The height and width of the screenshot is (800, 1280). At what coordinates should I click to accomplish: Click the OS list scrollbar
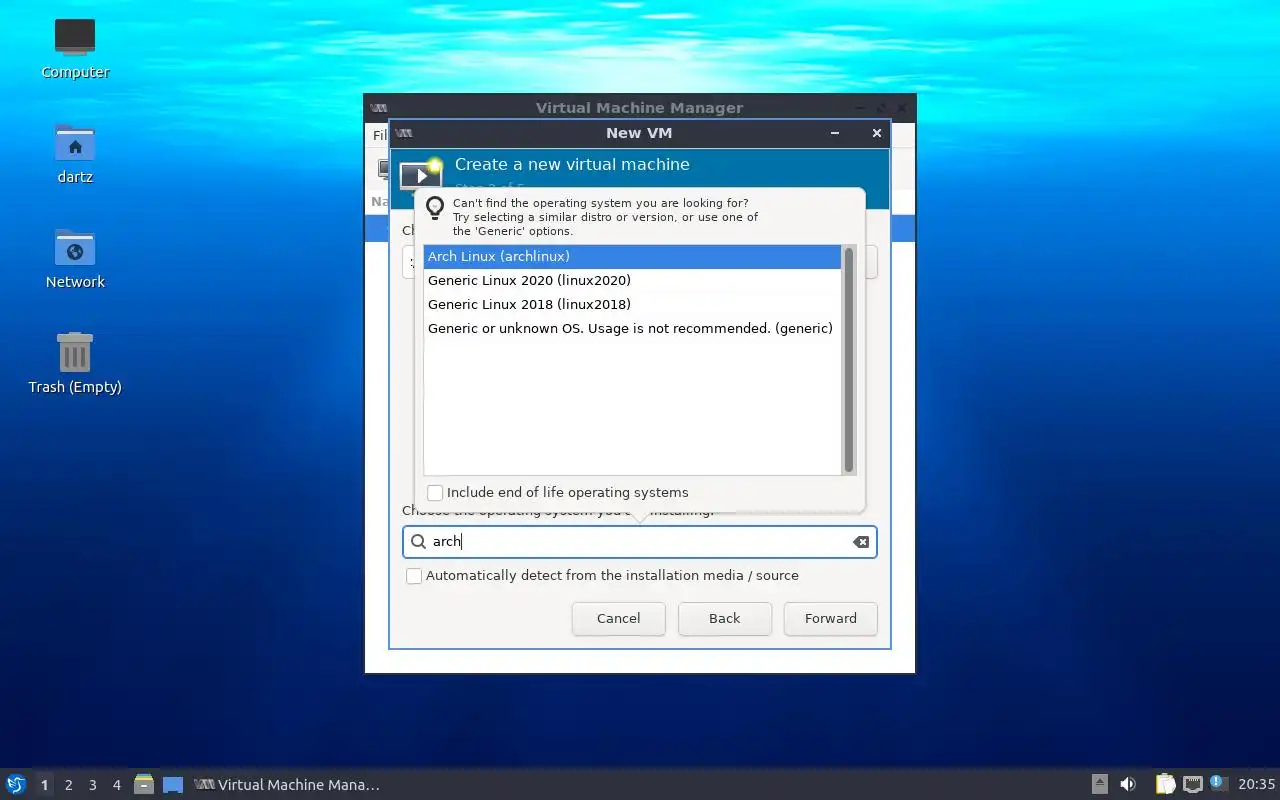click(x=849, y=360)
